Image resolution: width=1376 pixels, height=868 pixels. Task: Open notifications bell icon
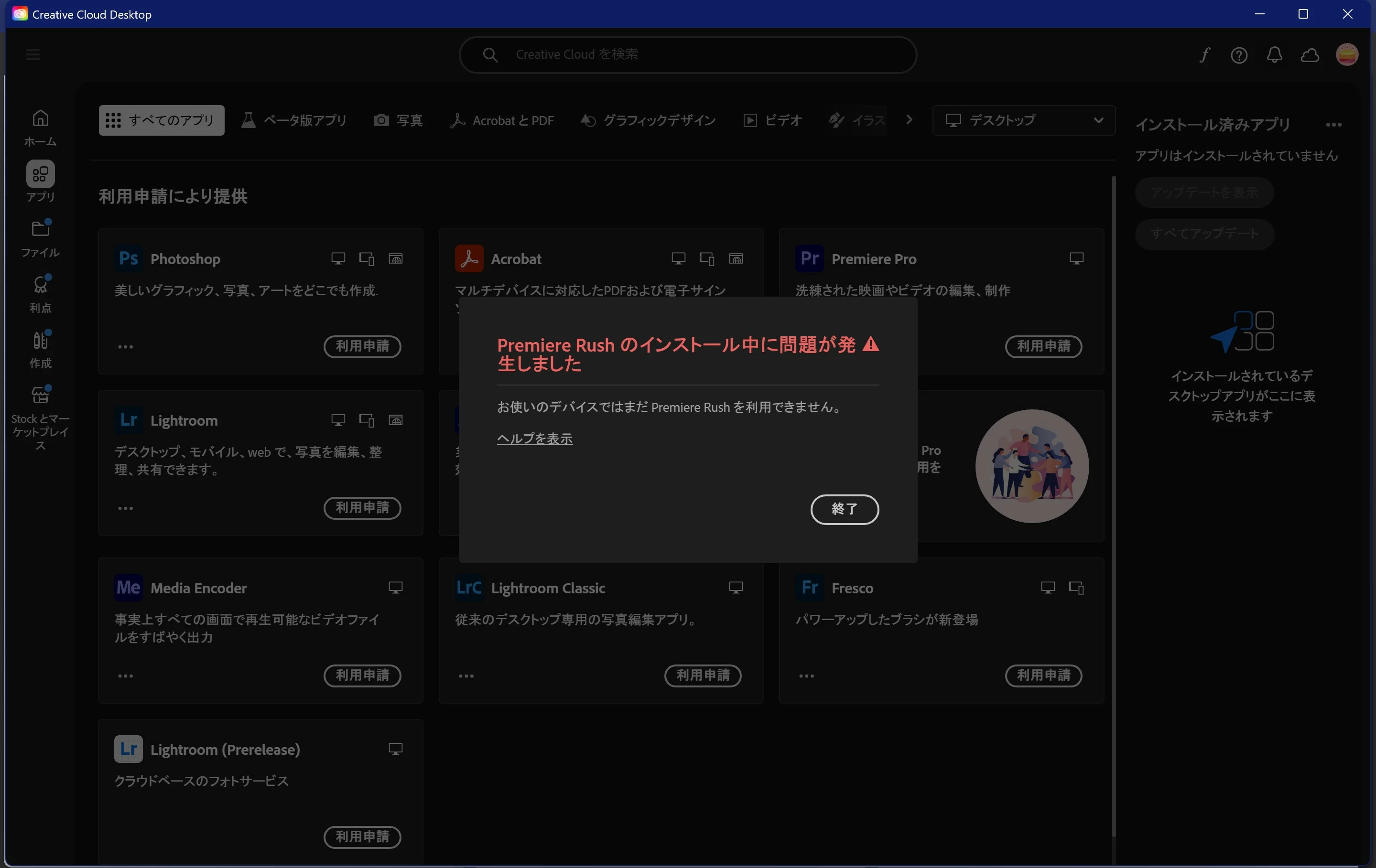[x=1274, y=55]
